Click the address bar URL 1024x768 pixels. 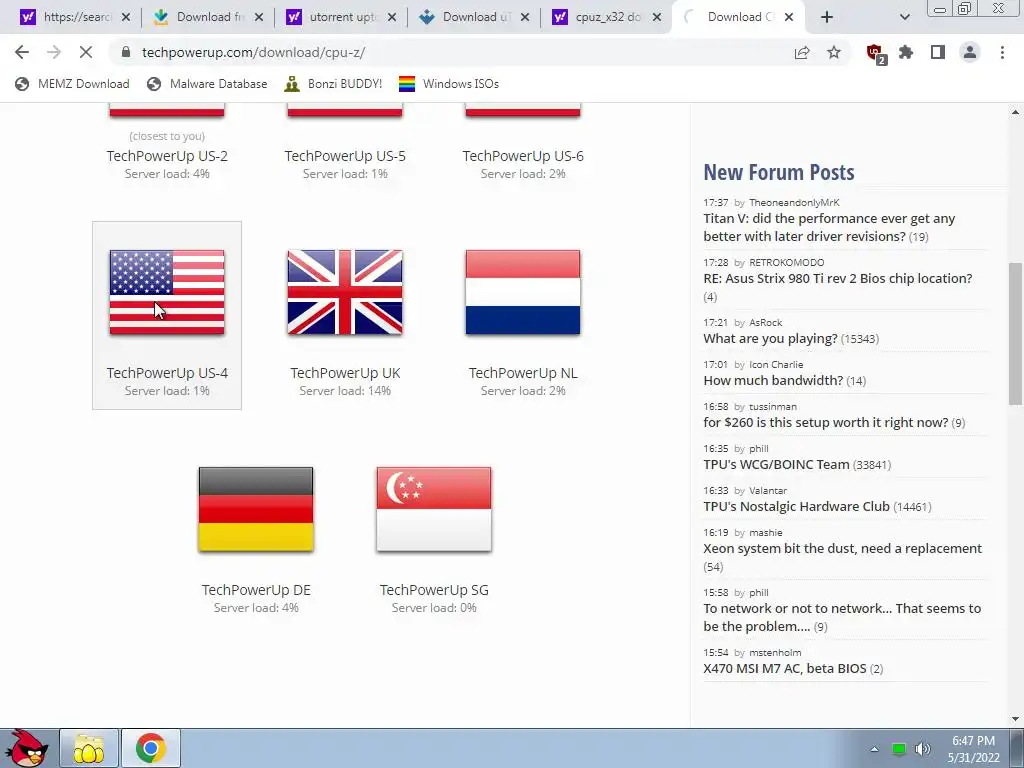coord(253,52)
